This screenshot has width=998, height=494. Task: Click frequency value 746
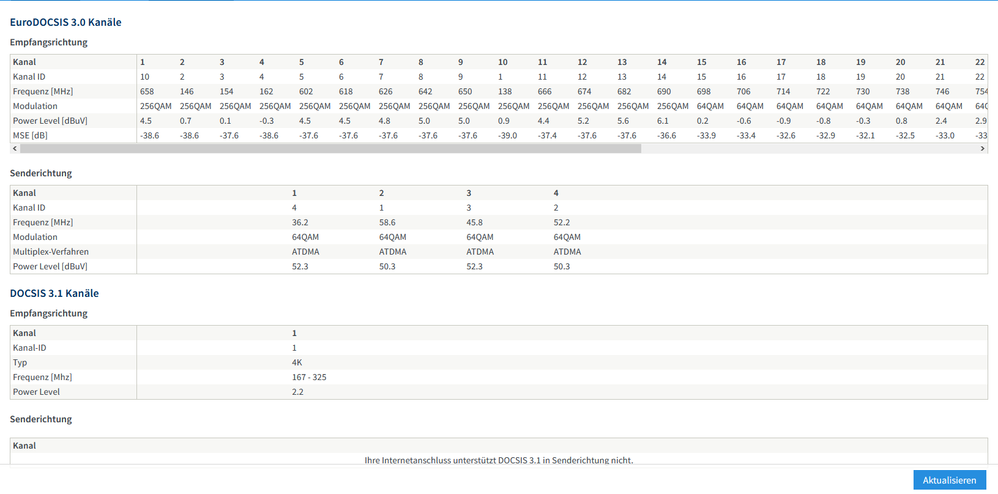coord(943,92)
